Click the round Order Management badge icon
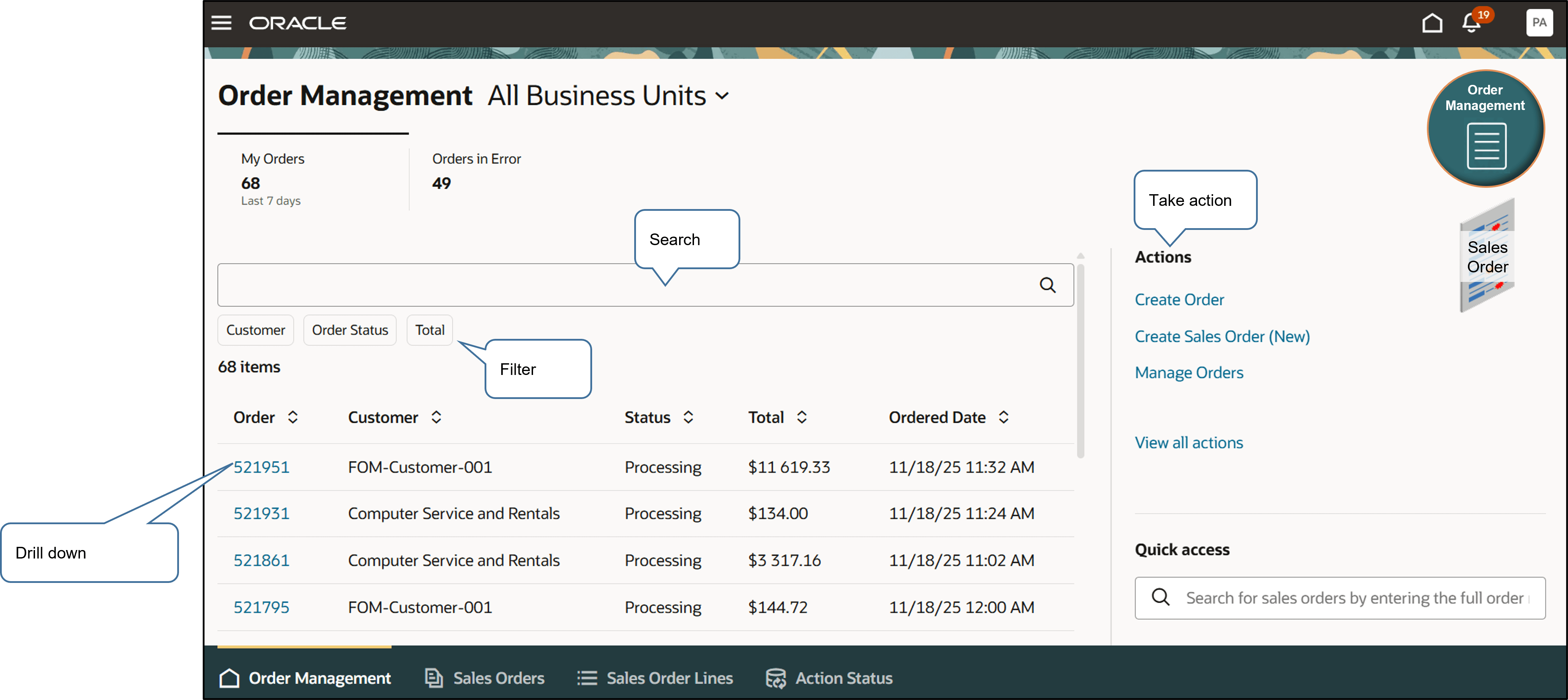1568x700 pixels. 1485,128
